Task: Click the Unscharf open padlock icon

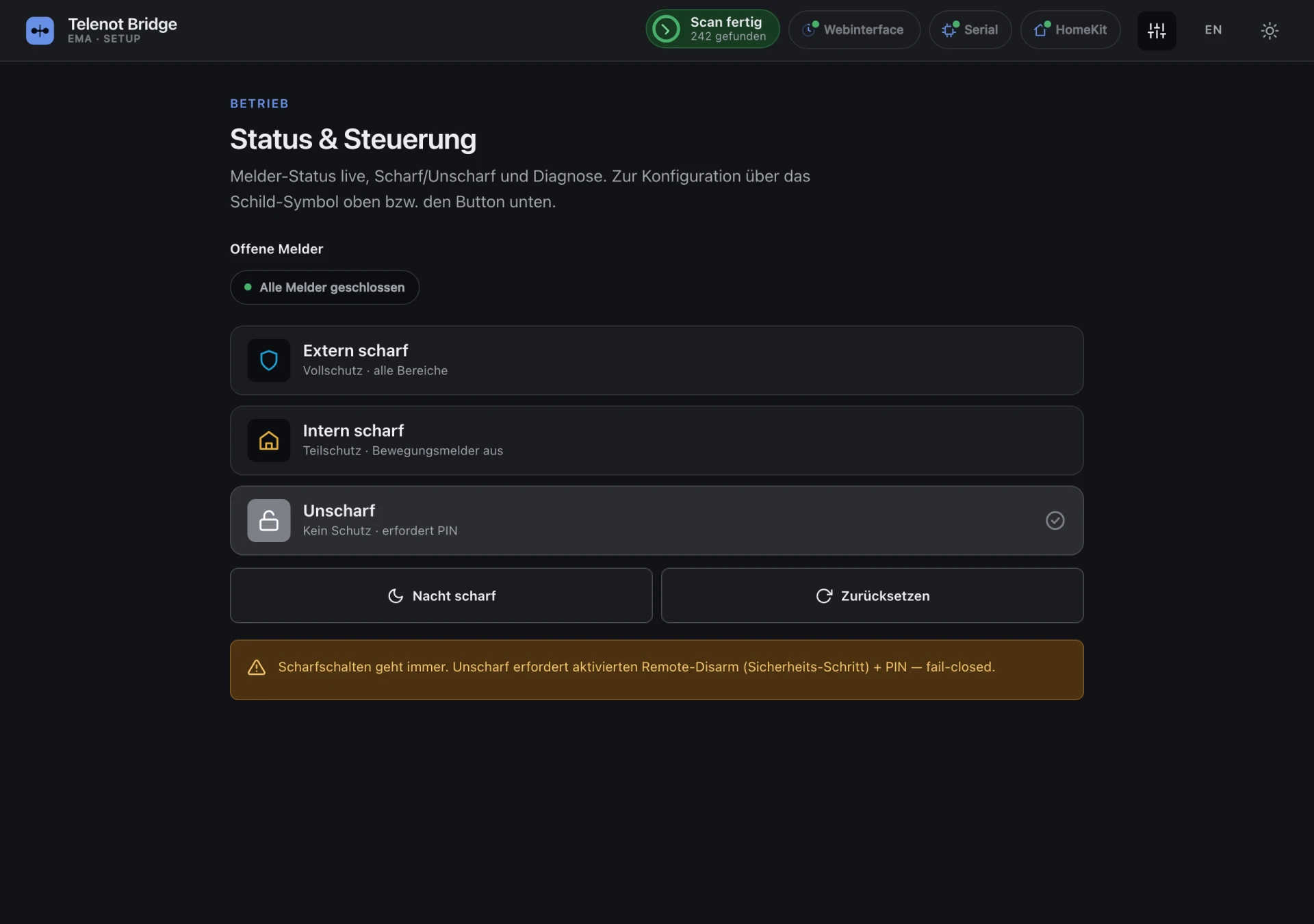Action: [268, 520]
